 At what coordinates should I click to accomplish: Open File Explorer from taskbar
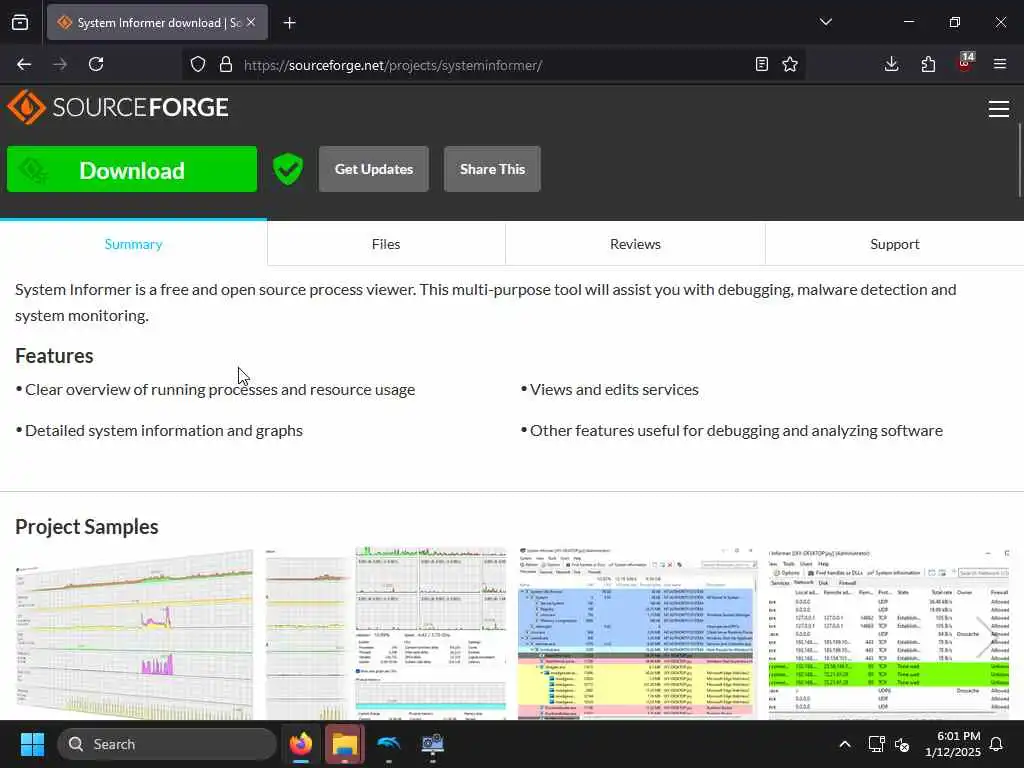[x=345, y=744]
